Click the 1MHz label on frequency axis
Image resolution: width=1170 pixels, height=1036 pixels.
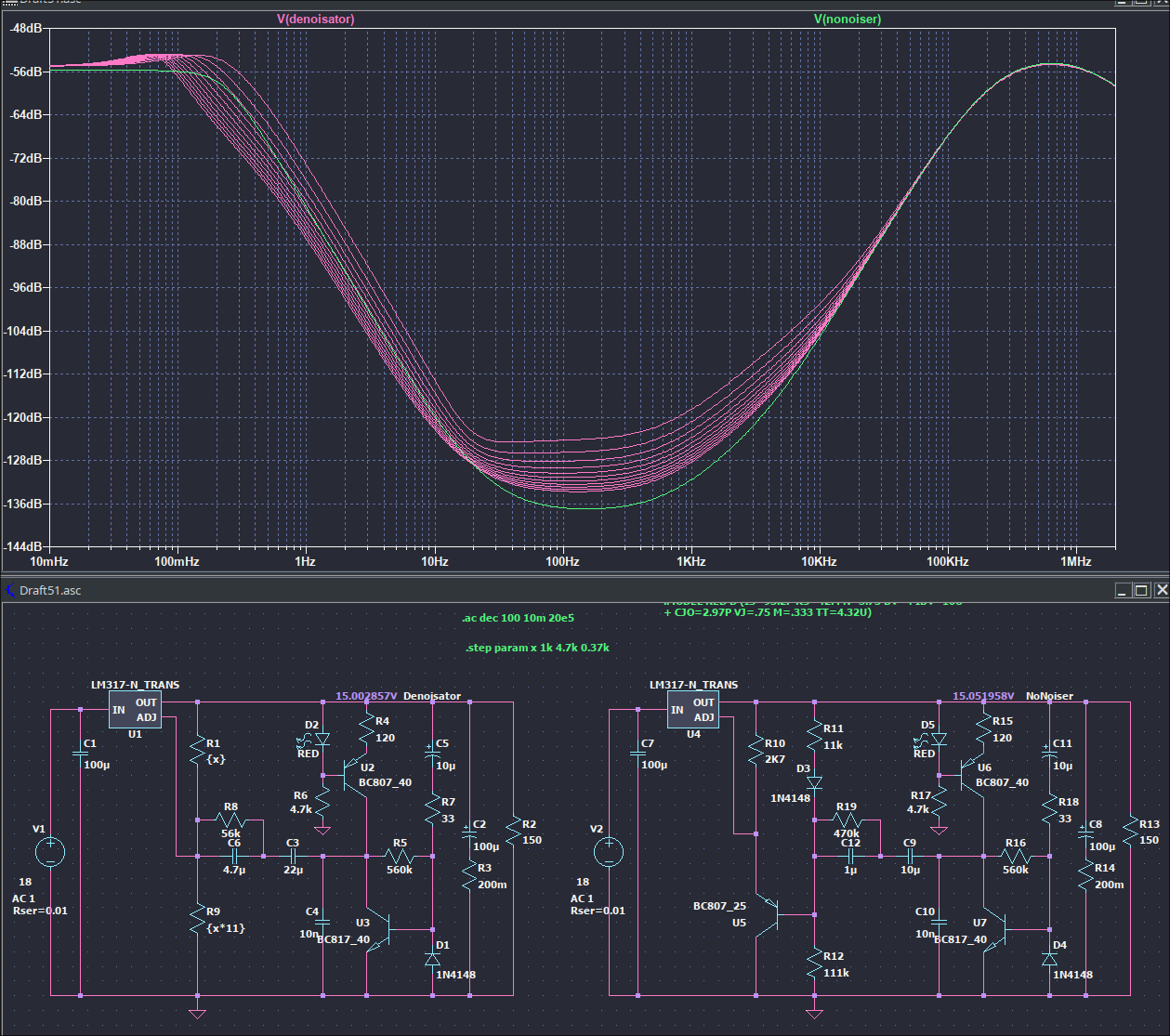[x=1076, y=561]
